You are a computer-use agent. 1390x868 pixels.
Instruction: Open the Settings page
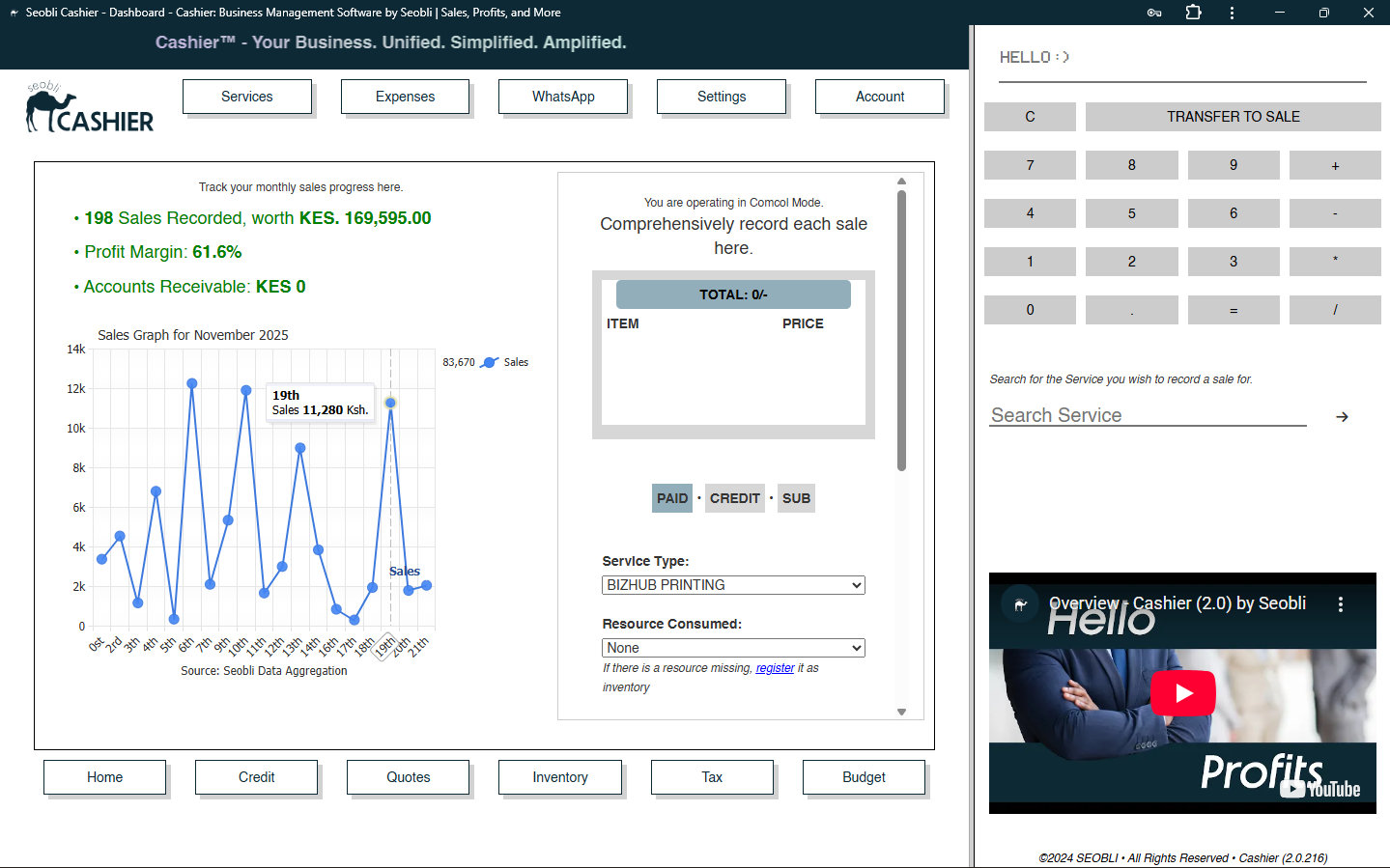click(722, 97)
